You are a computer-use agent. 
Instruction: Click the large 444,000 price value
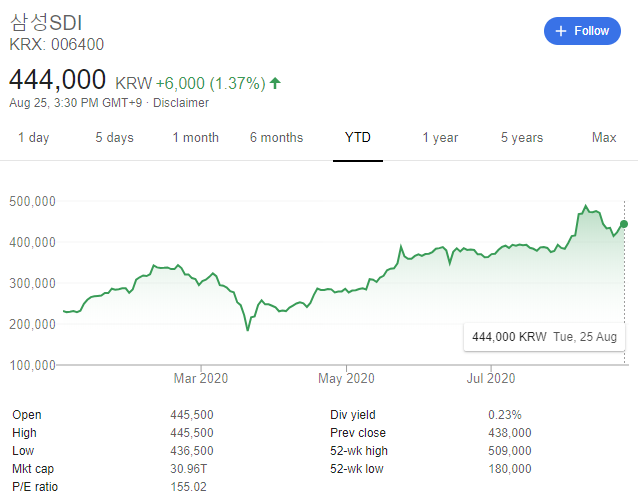click(57, 79)
